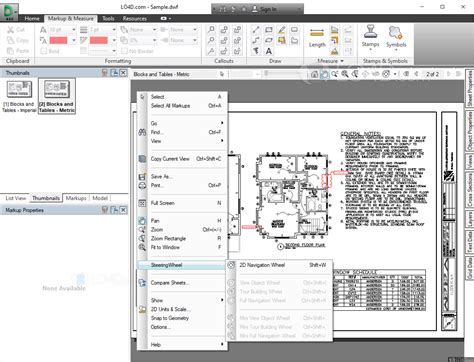Choose Select All Markups from context menu
Screen dimensions: 474x362
coord(182,106)
